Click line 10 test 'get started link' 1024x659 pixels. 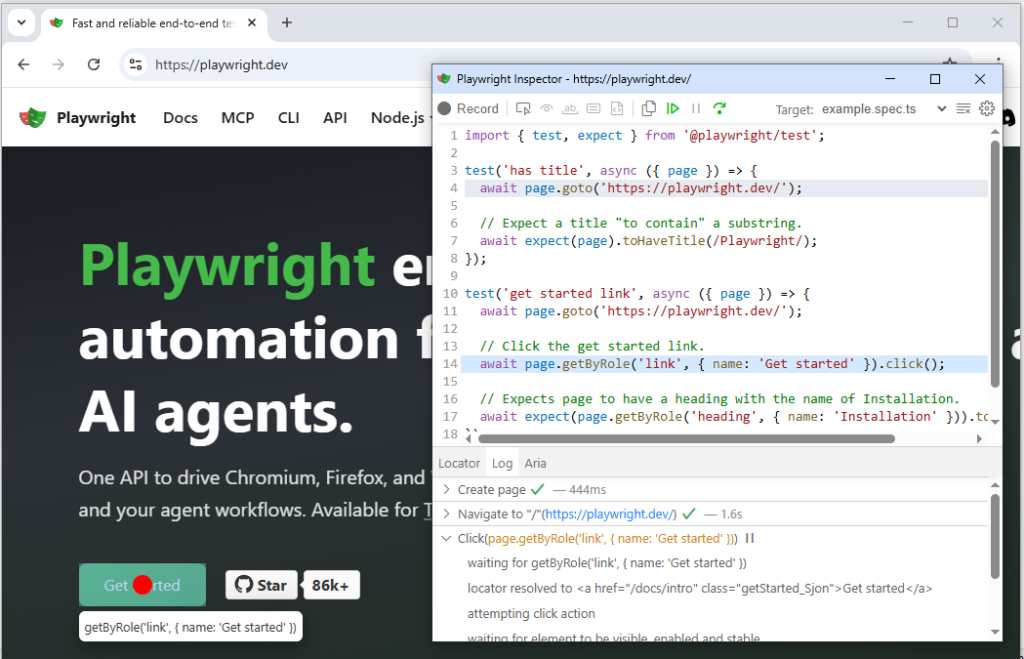(x=637, y=294)
